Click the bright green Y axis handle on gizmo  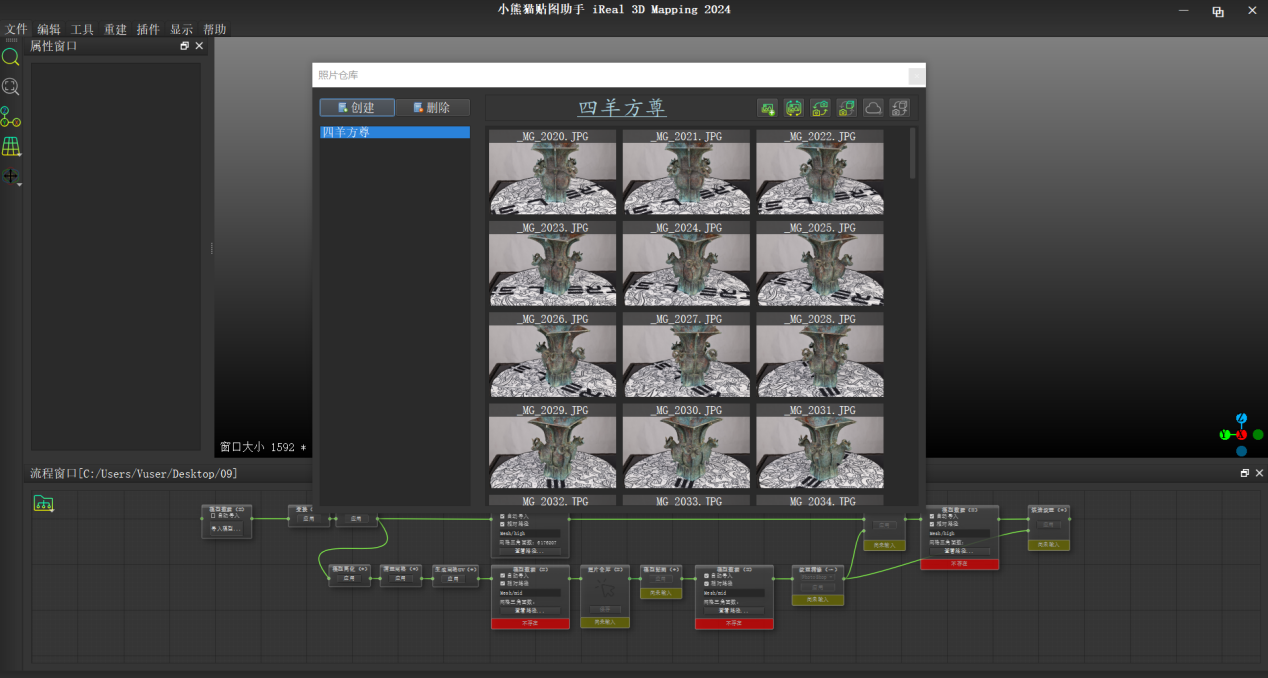click(x=1225, y=435)
